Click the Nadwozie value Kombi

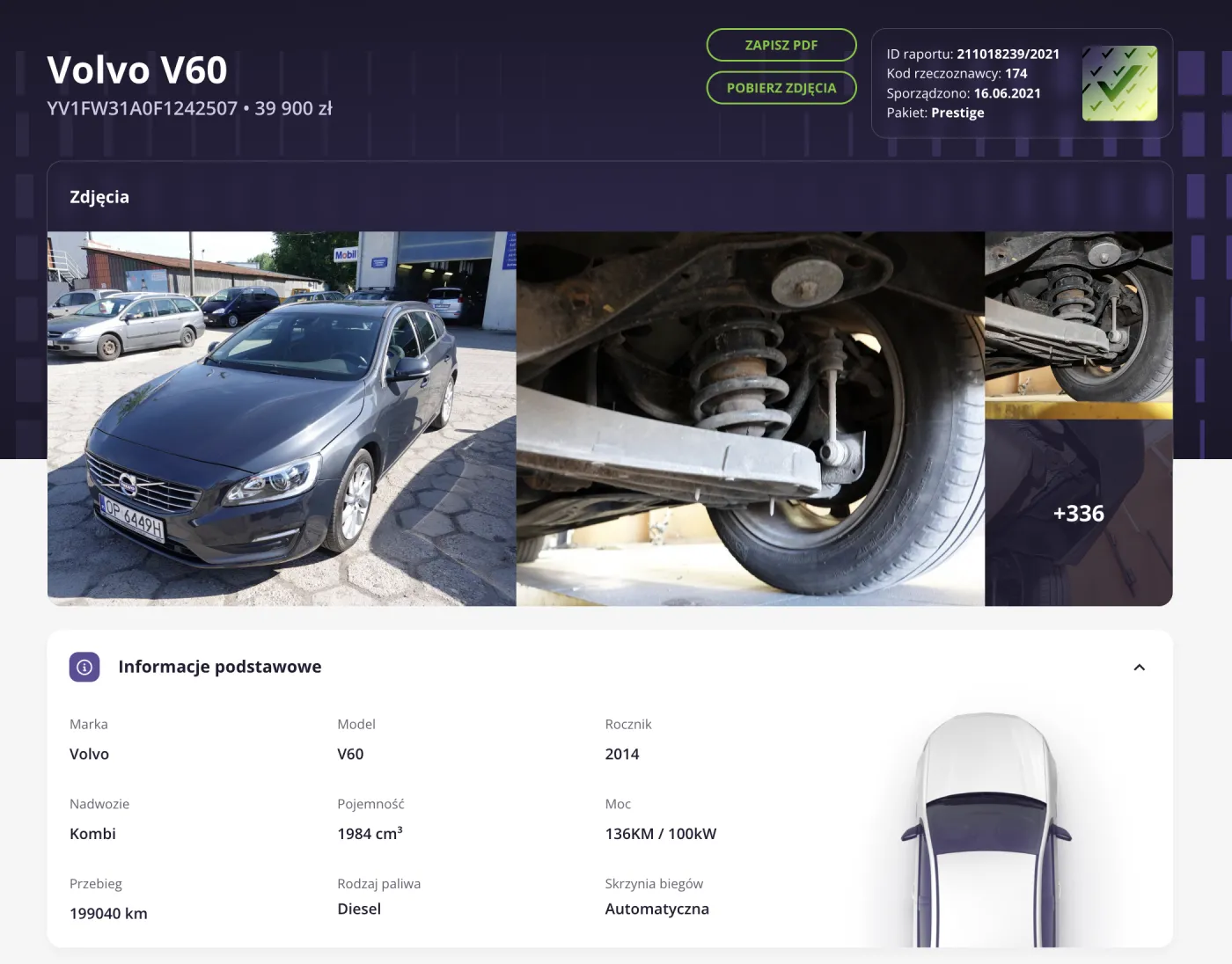[92, 834]
